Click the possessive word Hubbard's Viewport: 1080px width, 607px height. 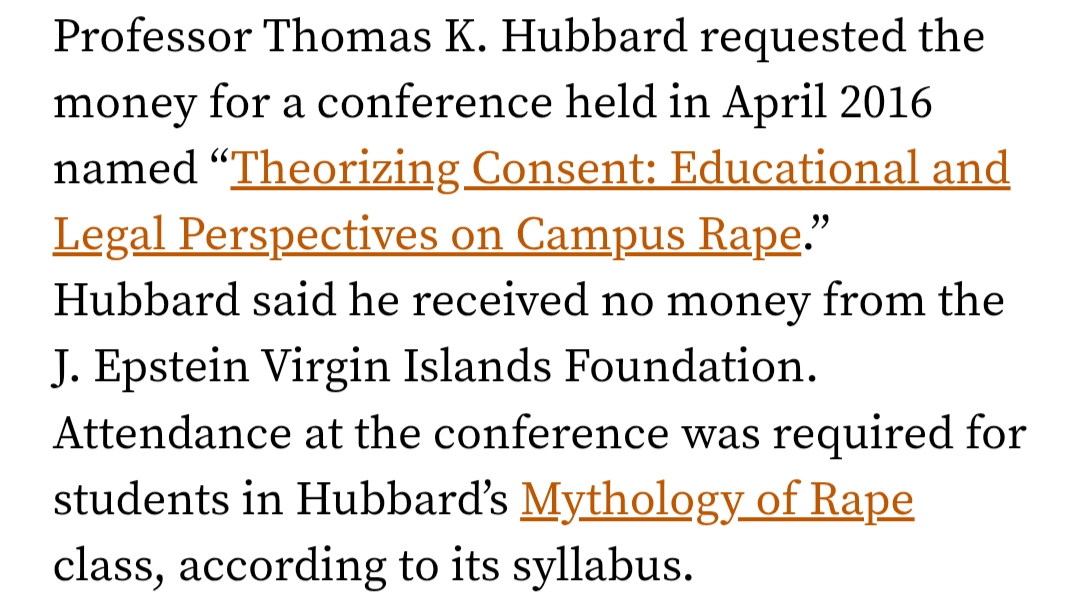tap(409, 498)
